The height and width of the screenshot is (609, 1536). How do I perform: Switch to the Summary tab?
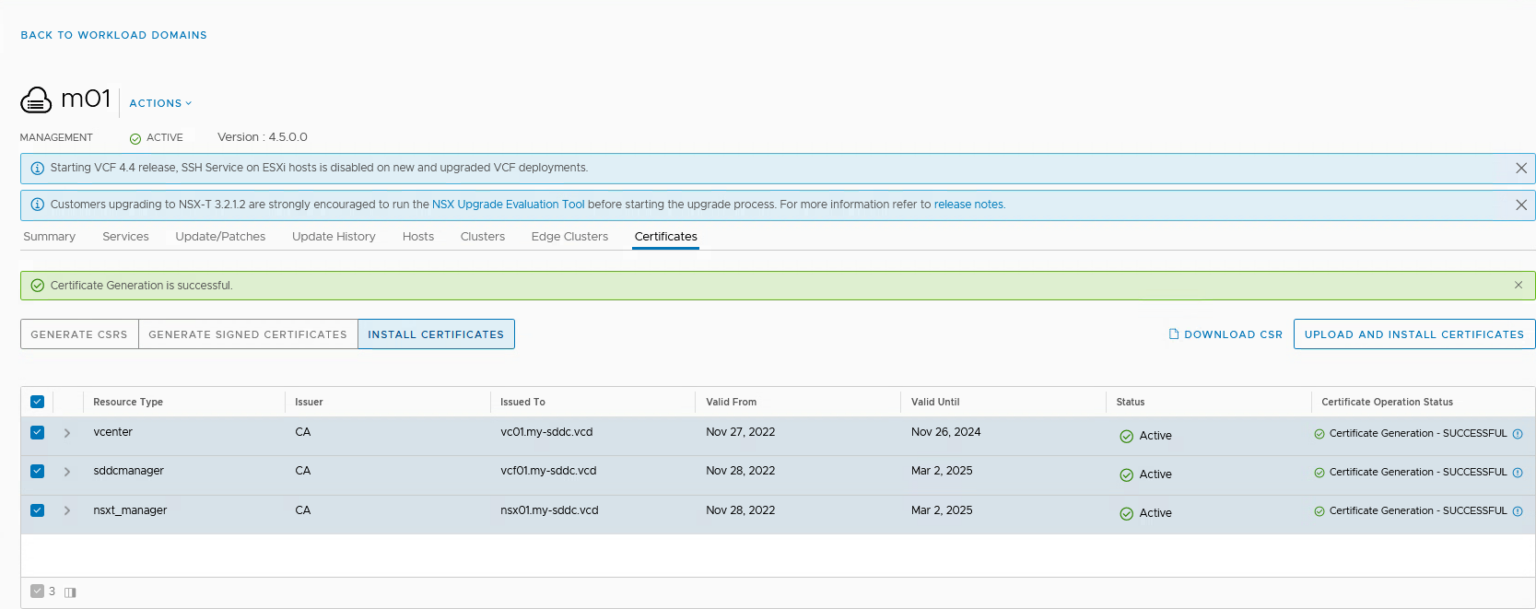pyautogui.click(x=49, y=237)
